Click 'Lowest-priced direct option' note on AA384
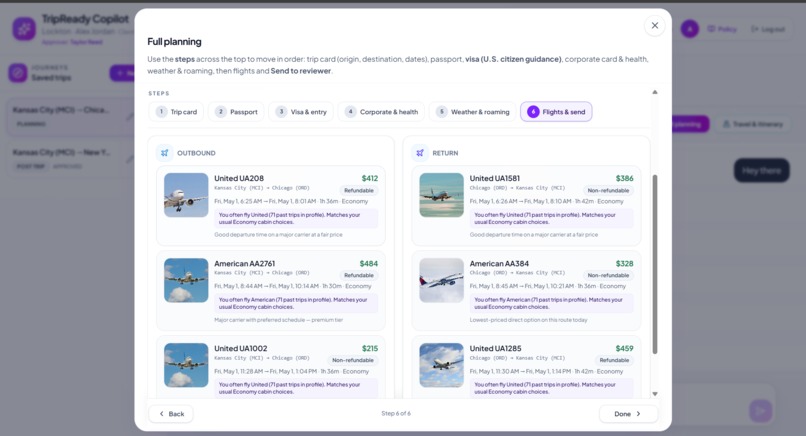The image size is (806, 436). (x=528, y=320)
